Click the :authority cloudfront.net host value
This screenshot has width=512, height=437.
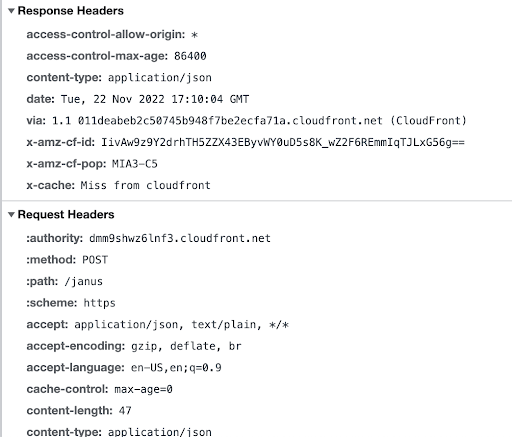click(180, 238)
